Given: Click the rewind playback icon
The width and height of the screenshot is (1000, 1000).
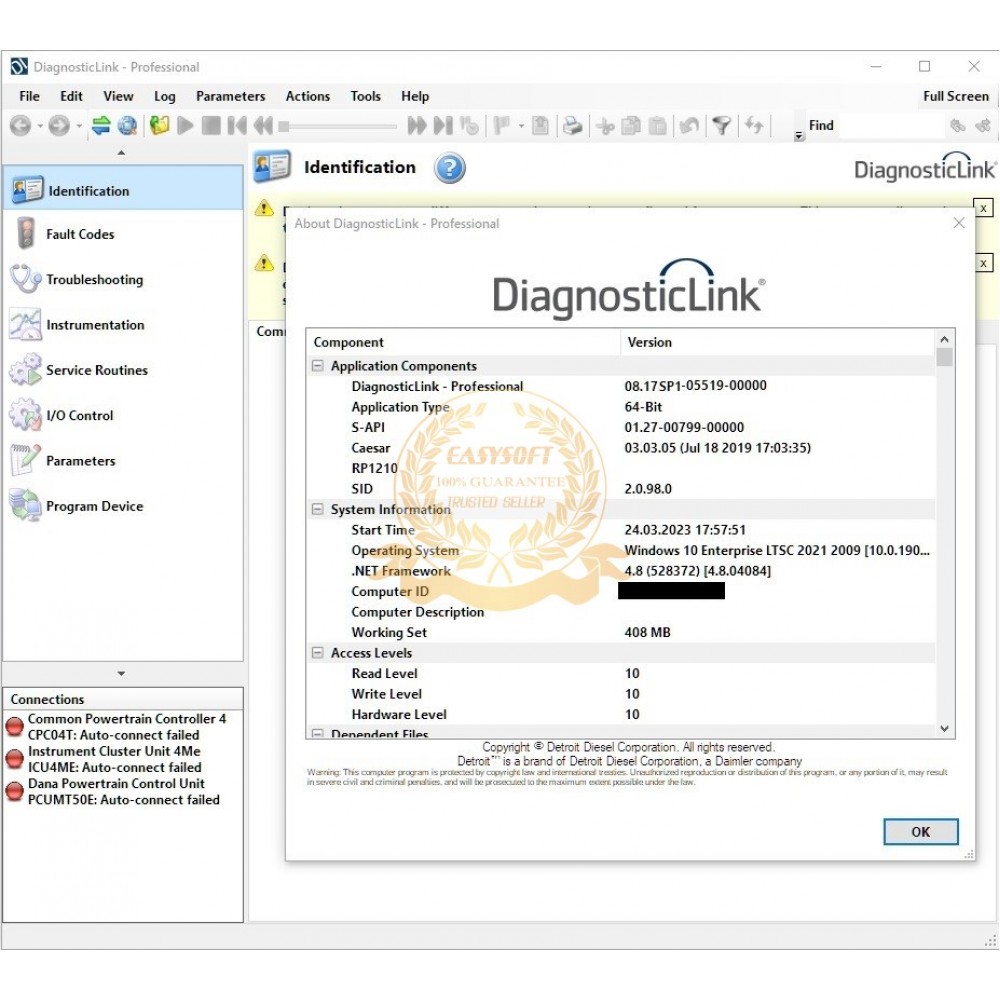Looking at the screenshot, I should 263,126.
